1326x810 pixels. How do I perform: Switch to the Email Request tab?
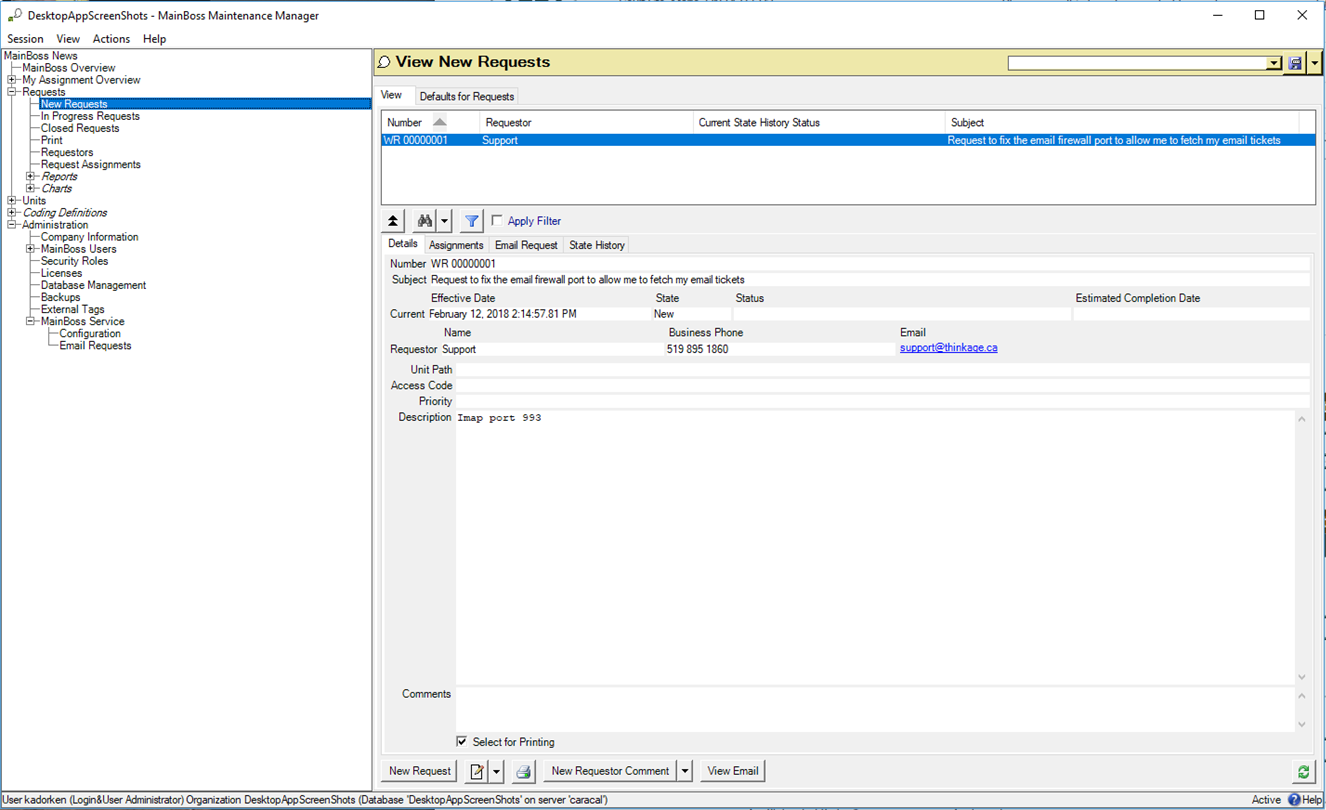(x=526, y=245)
